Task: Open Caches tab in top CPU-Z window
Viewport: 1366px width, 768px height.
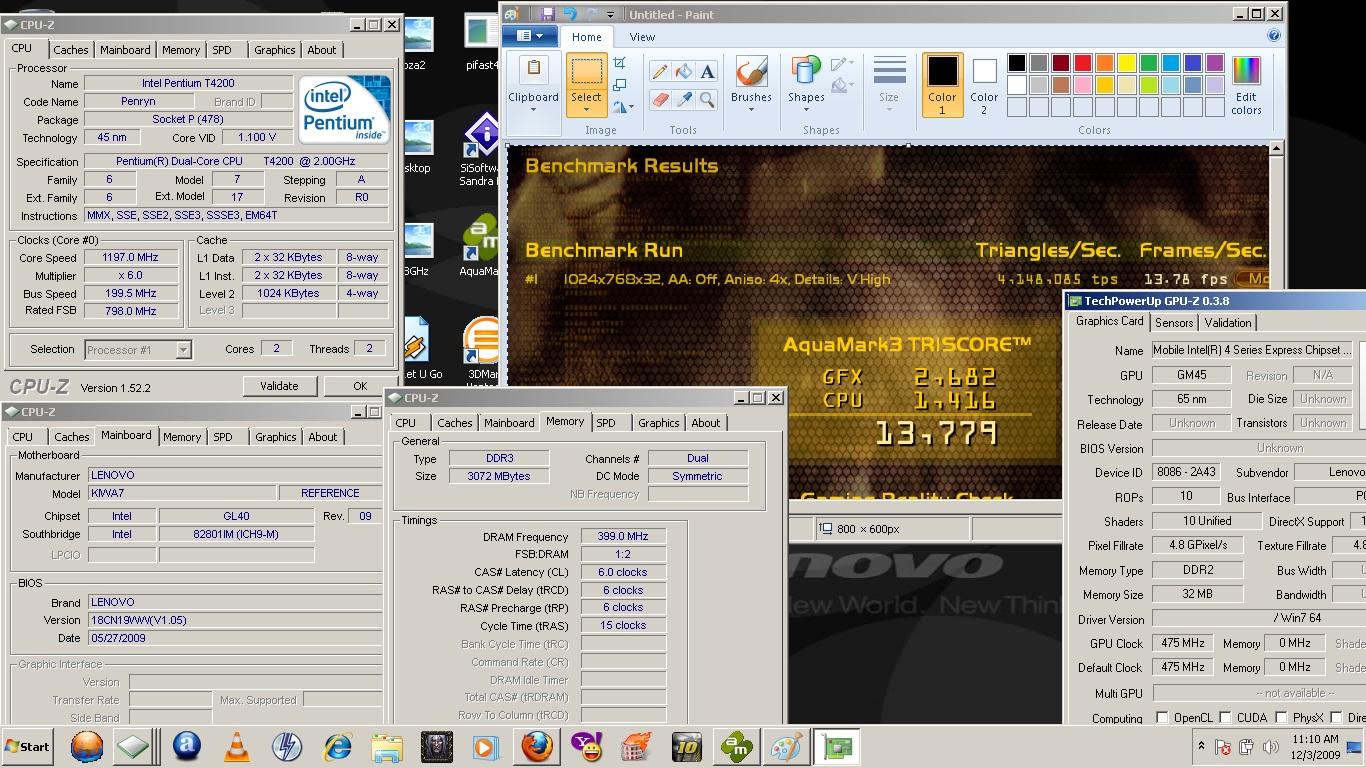Action: [70, 50]
